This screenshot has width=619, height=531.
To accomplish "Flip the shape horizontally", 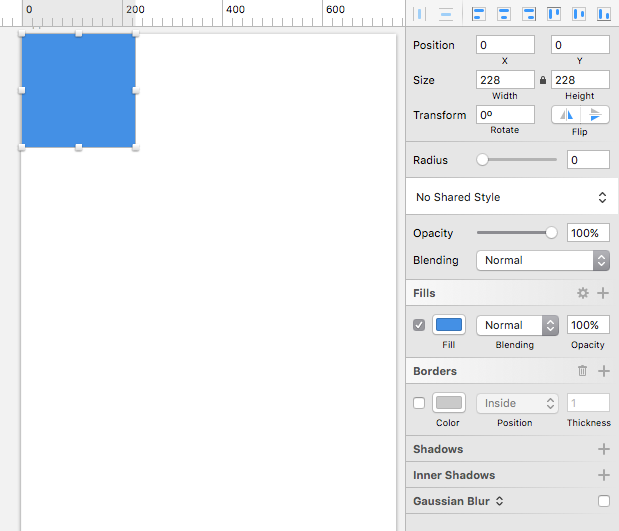I will [566, 115].
